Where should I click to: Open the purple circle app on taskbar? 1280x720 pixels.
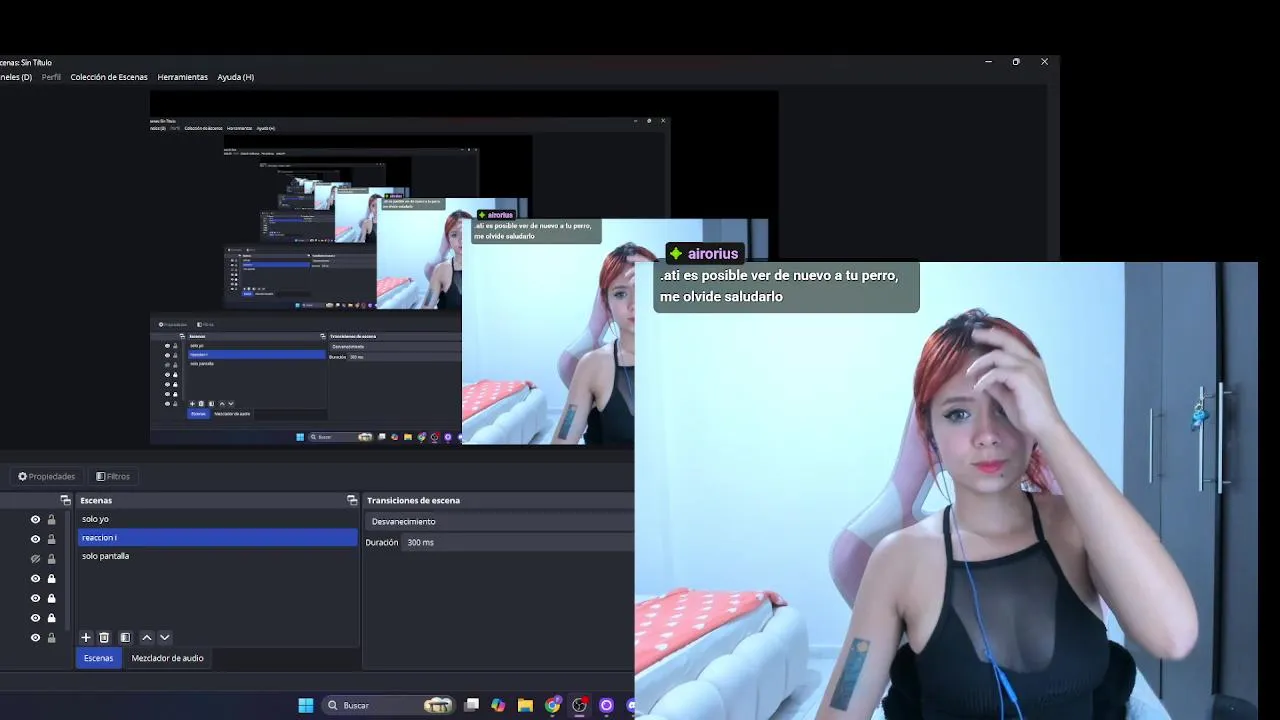606,705
